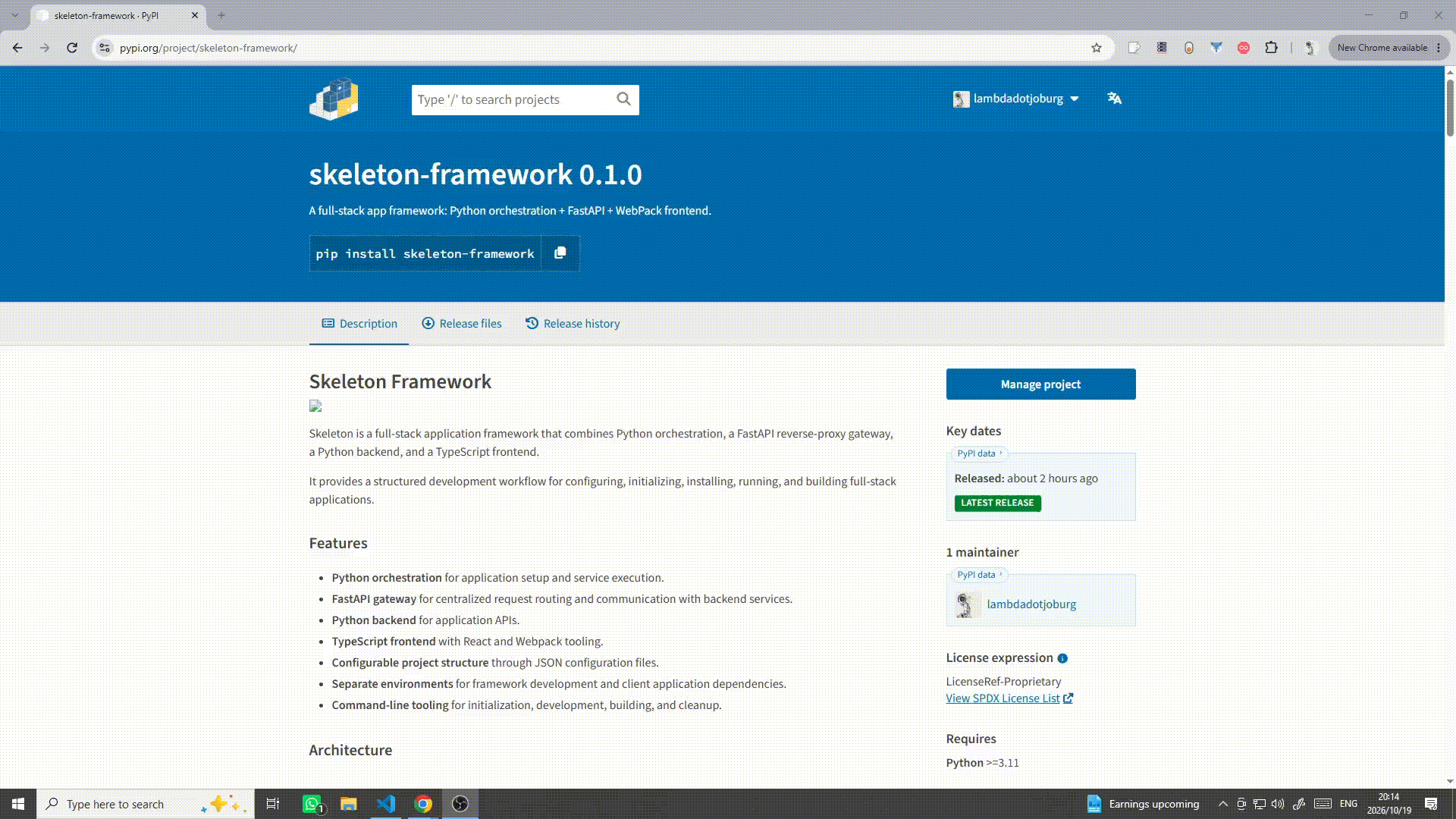Open the language selector icon

[1114, 99]
